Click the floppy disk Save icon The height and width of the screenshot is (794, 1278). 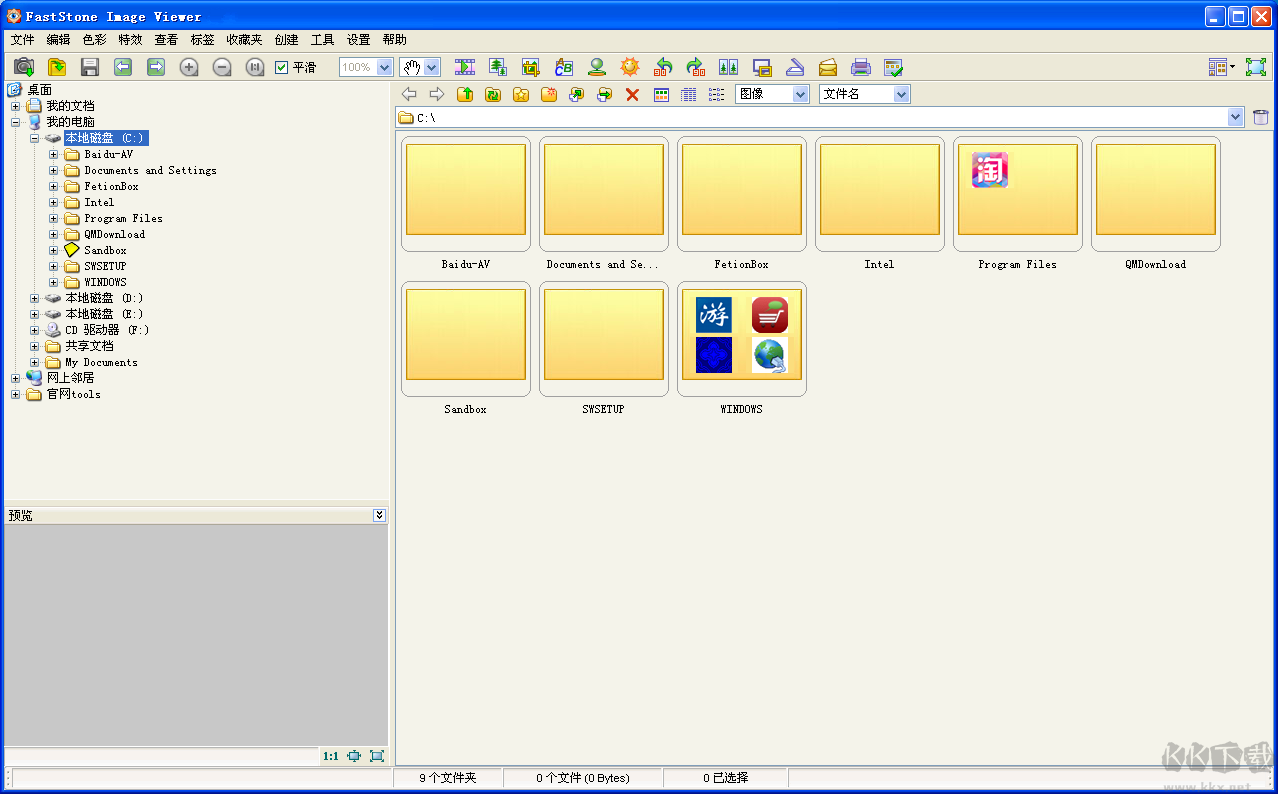[x=90, y=67]
